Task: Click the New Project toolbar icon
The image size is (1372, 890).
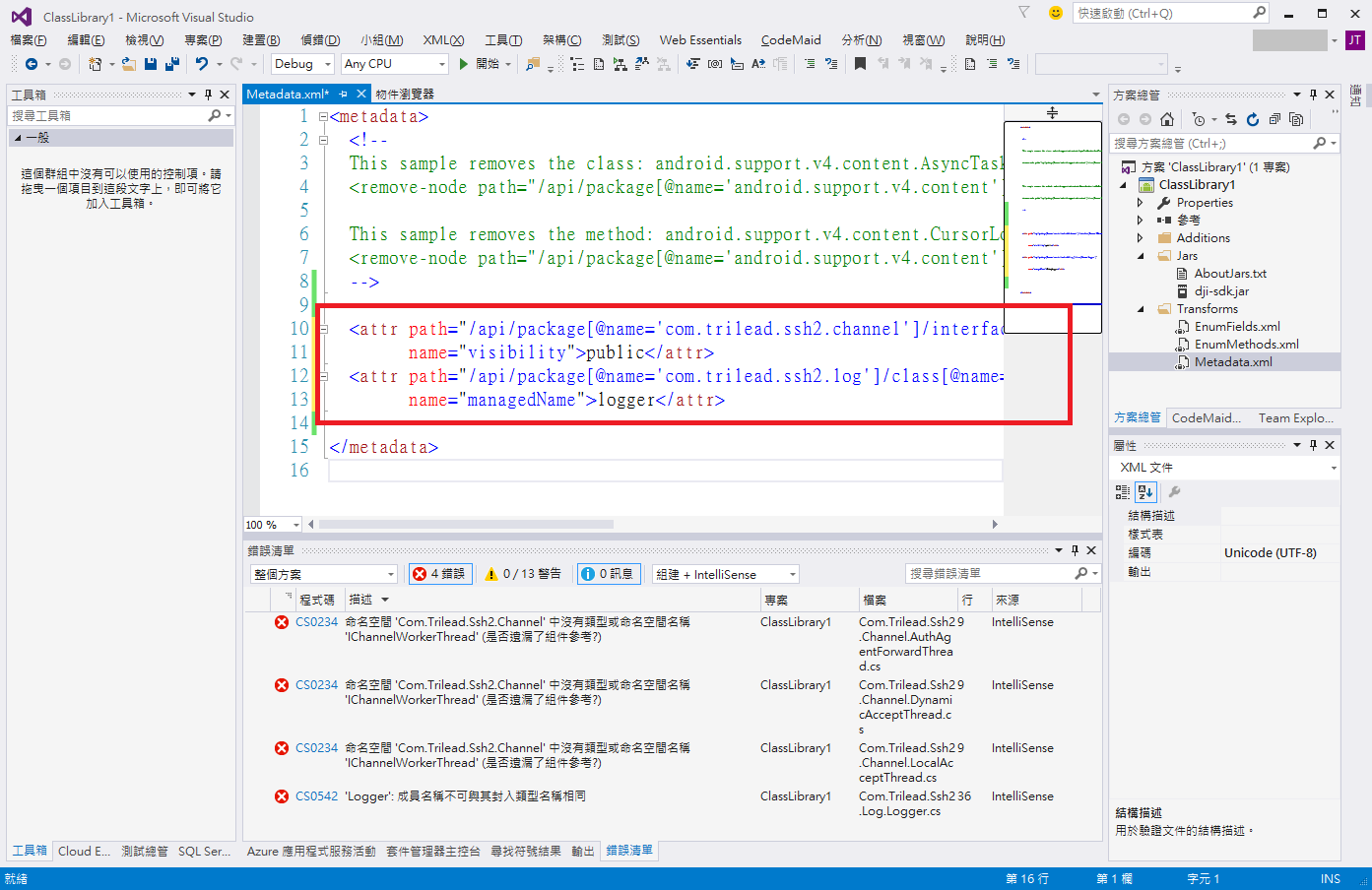Action: pyautogui.click(x=95, y=64)
